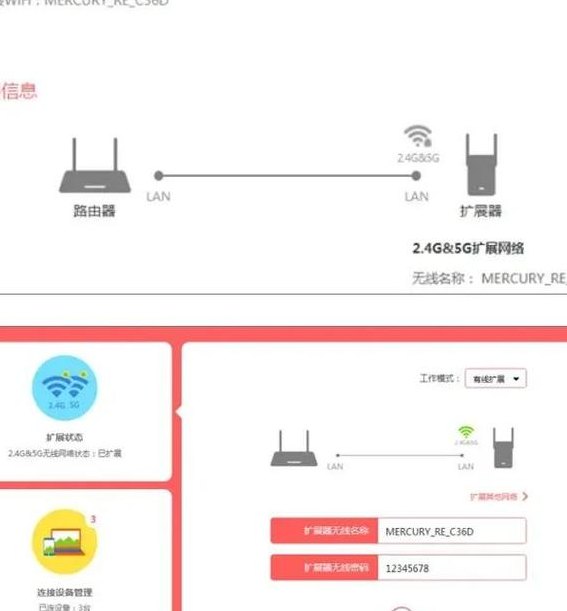This screenshot has height=611, width=567.
Task: Open the work mode dropdown
Action: (x=496, y=378)
